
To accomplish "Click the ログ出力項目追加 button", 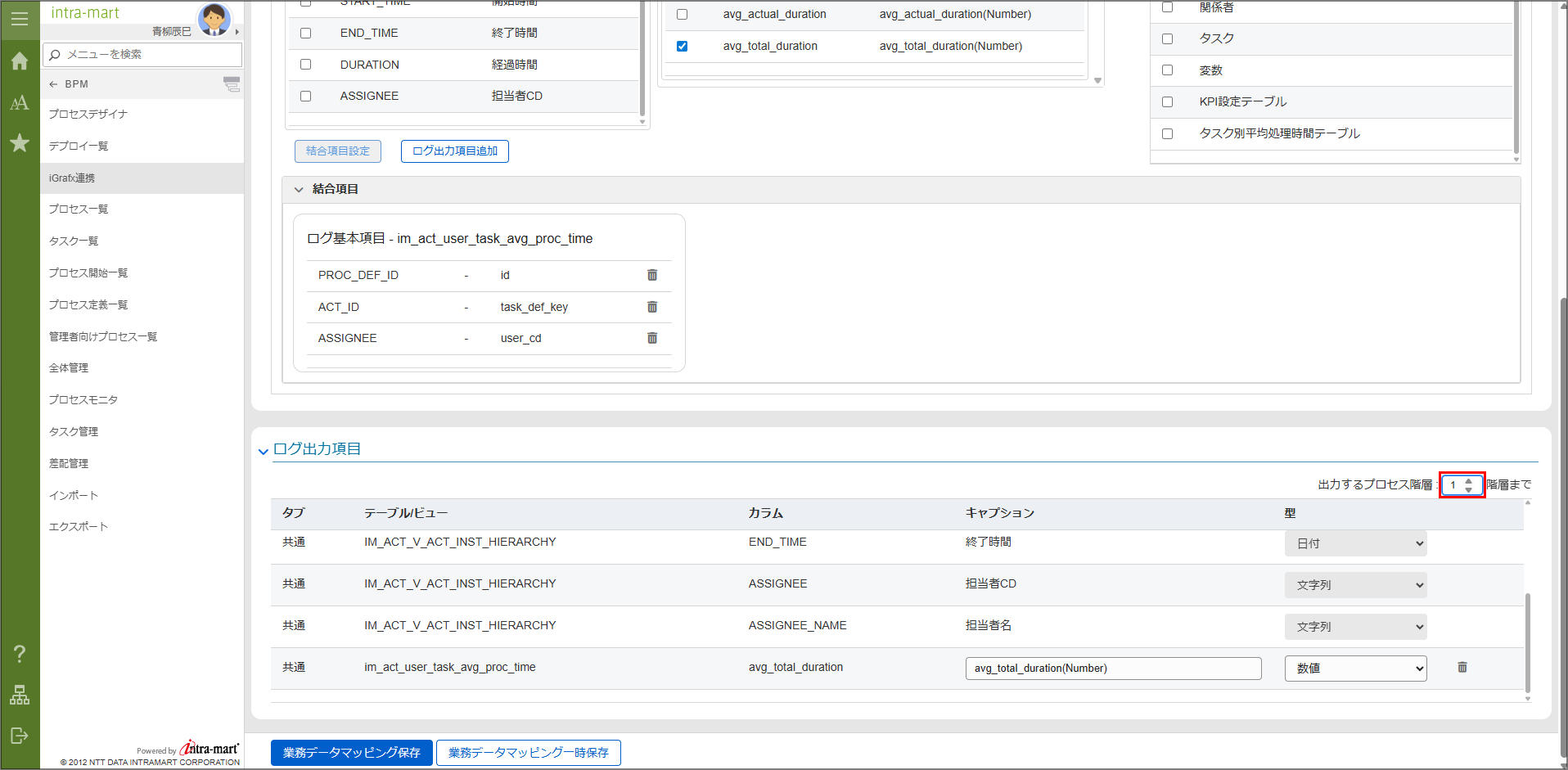I will 455,151.
